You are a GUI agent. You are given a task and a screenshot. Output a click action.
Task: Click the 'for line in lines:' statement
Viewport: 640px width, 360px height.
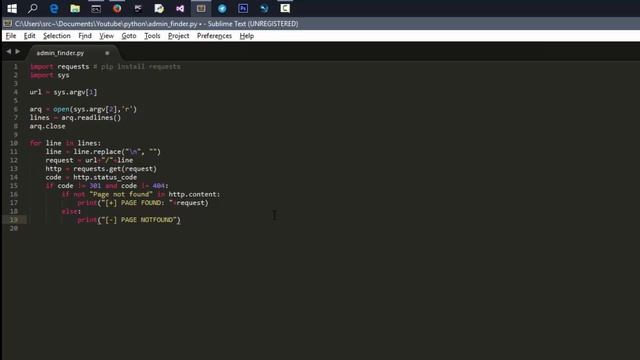pyautogui.click(x=65, y=143)
